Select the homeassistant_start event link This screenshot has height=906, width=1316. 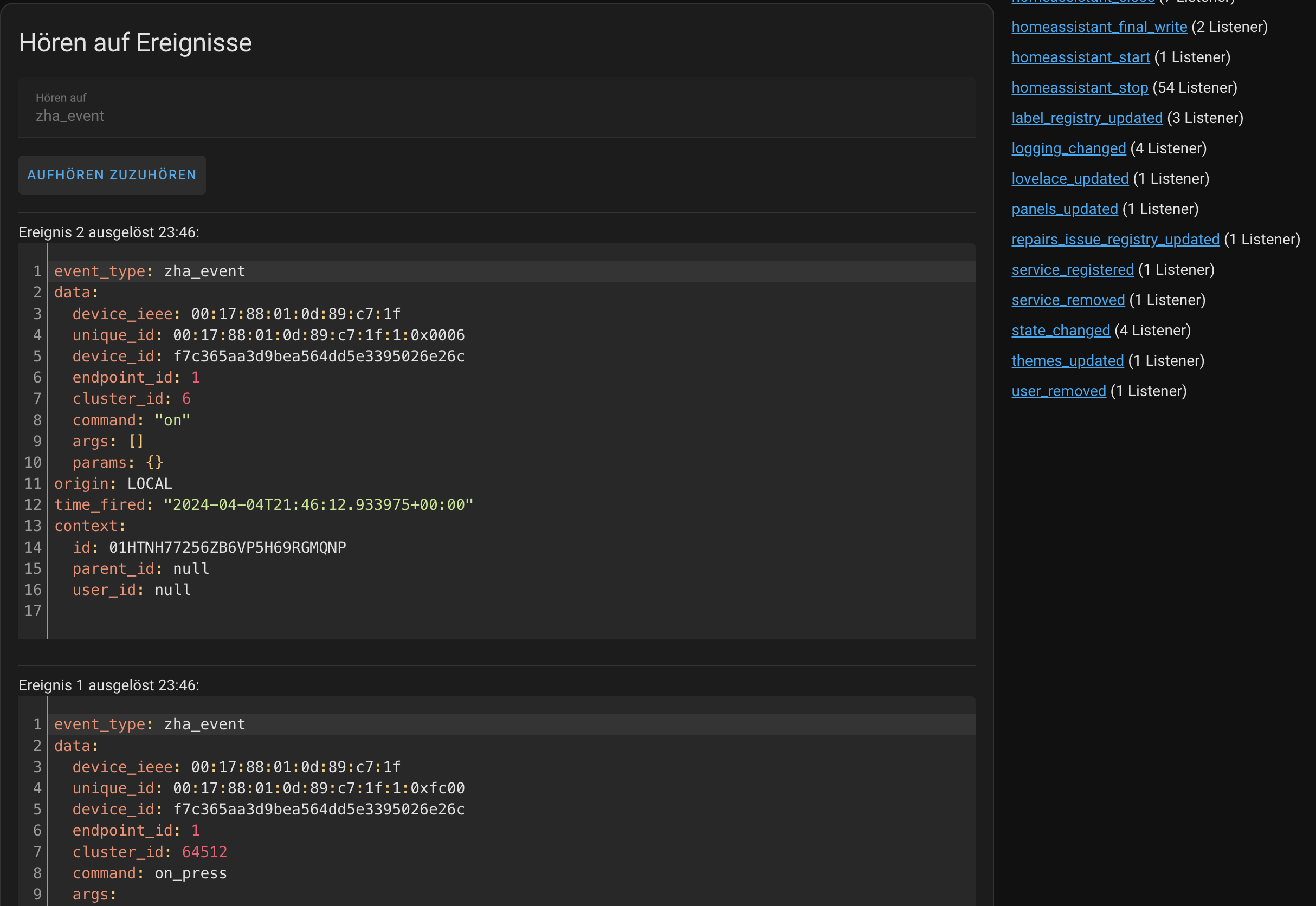pyautogui.click(x=1080, y=57)
